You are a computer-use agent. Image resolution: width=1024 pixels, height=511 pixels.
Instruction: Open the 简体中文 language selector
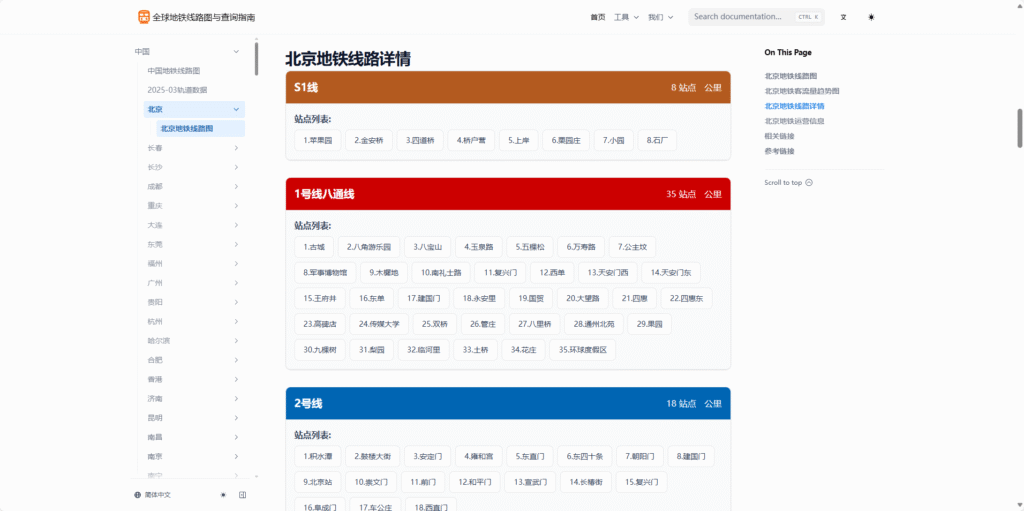[x=153, y=495]
